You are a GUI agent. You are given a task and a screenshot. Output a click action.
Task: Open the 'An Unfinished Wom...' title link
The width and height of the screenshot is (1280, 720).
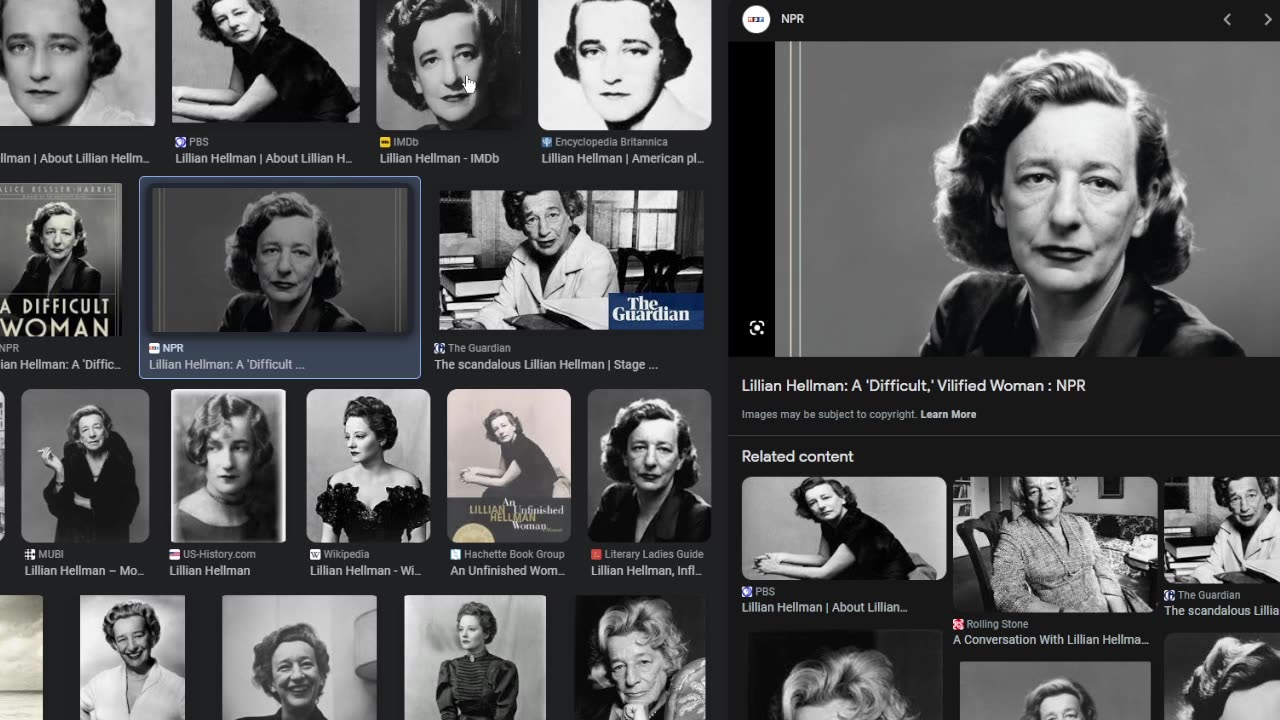click(508, 571)
